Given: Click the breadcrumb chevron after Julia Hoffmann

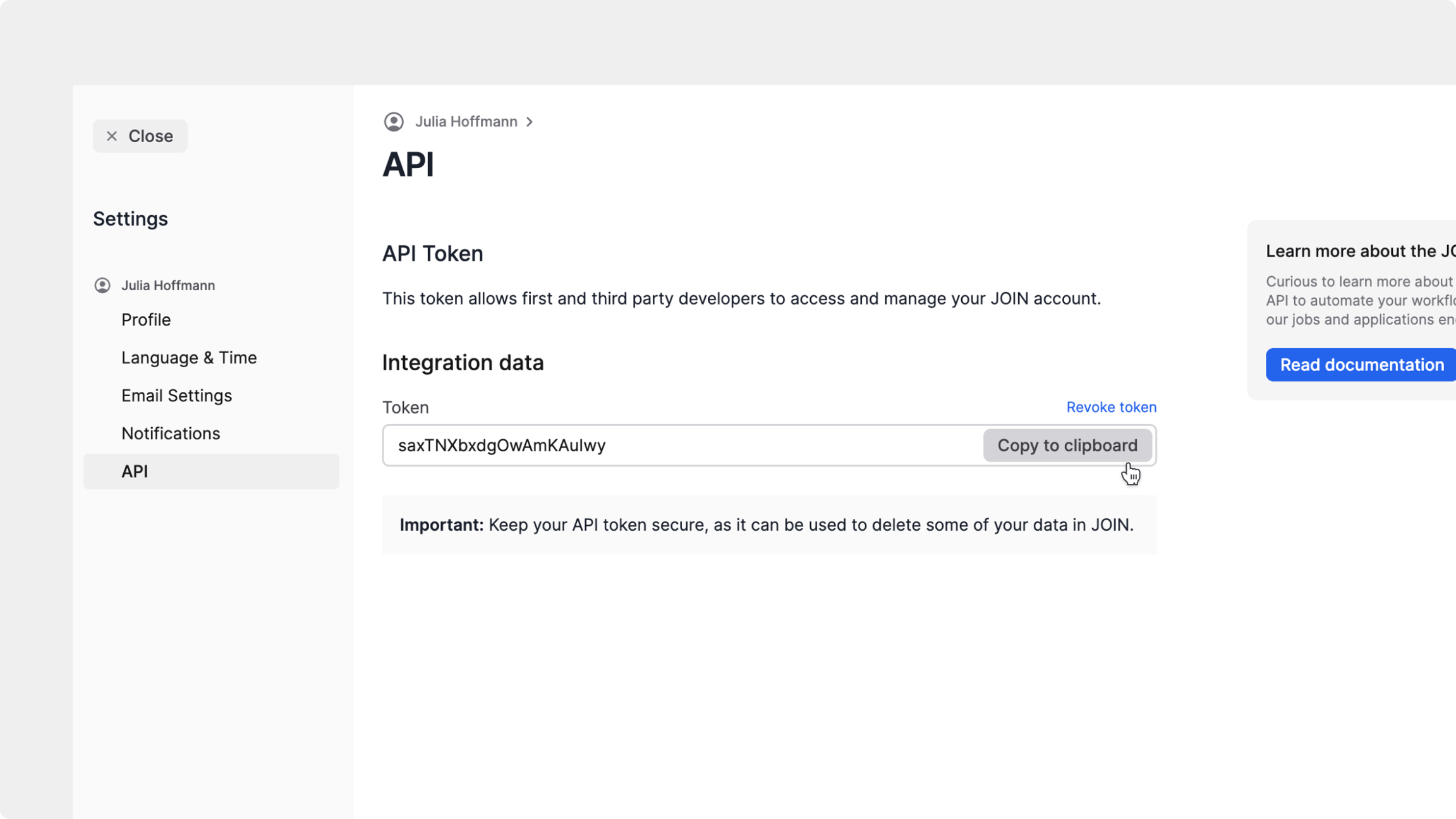Looking at the screenshot, I should point(530,122).
